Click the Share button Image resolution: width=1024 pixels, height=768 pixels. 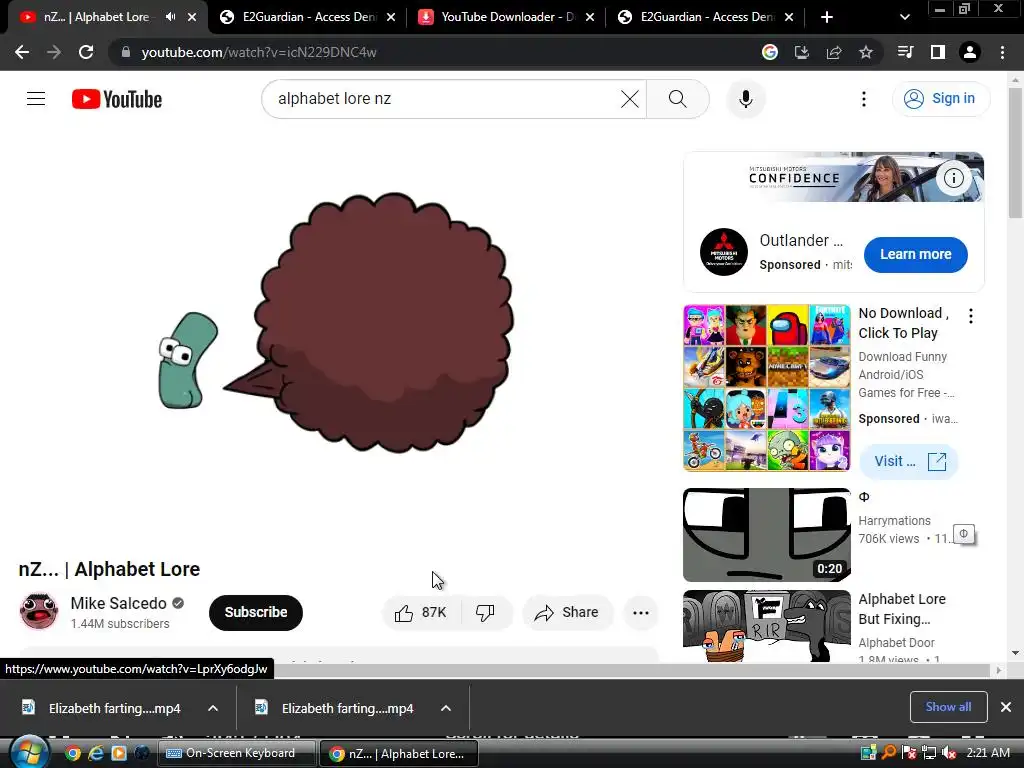[x=567, y=613]
